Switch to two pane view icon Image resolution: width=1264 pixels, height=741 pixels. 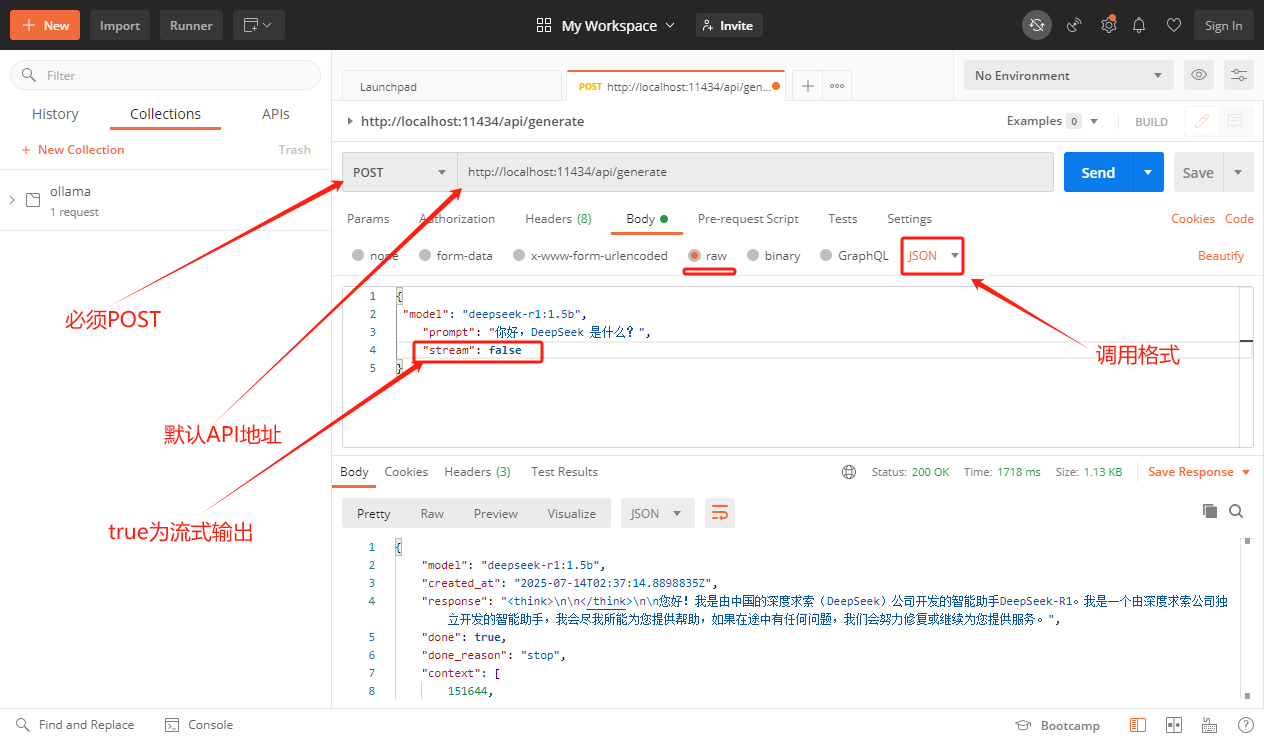(1174, 725)
